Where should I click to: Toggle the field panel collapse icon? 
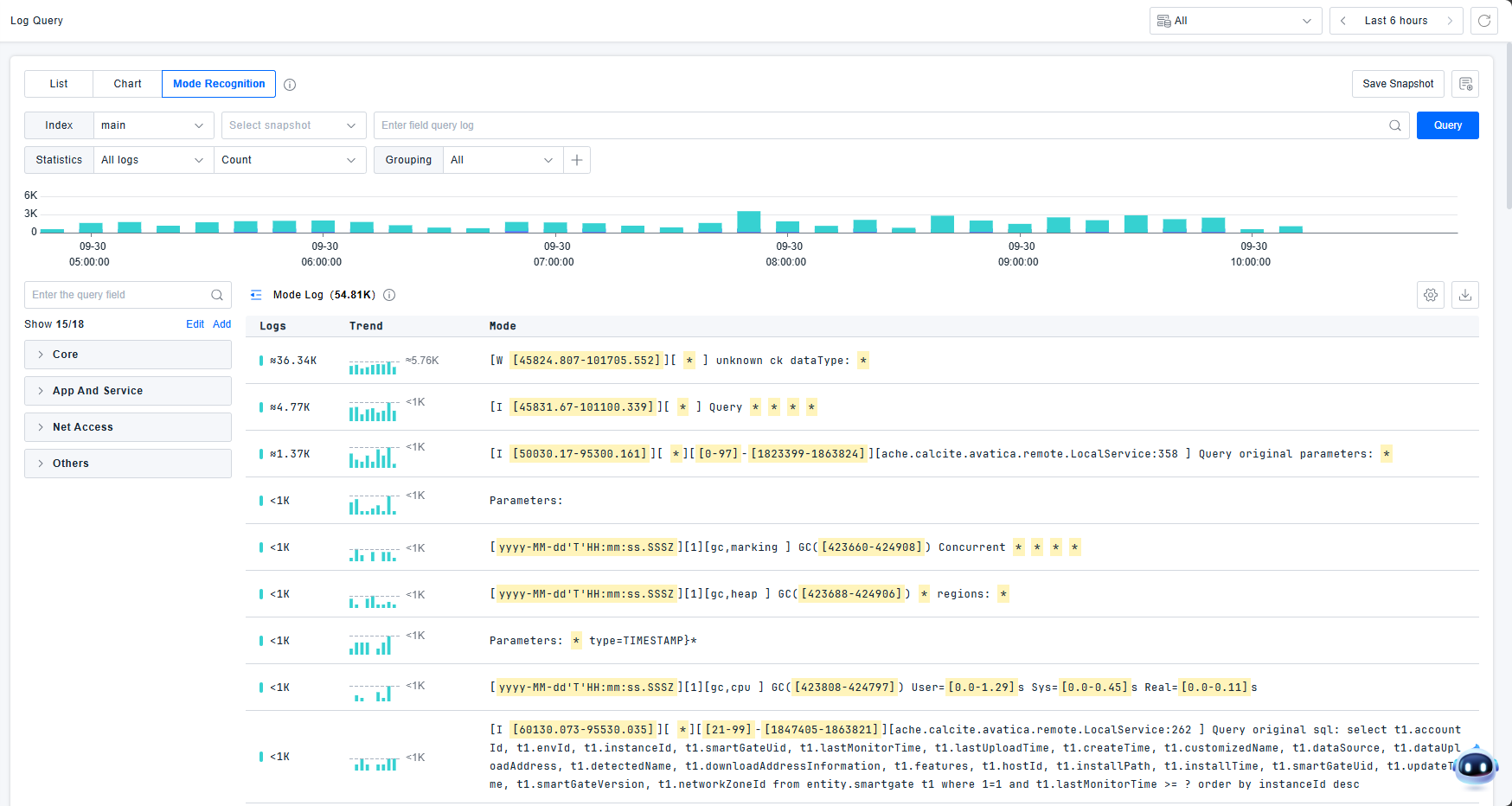[256, 295]
